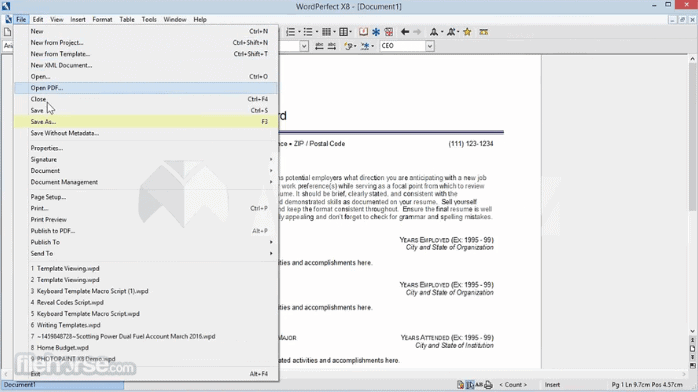Image resolution: width=698 pixels, height=392 pixels.
Task: Click the new blank document icon
Action: point(8,32)
